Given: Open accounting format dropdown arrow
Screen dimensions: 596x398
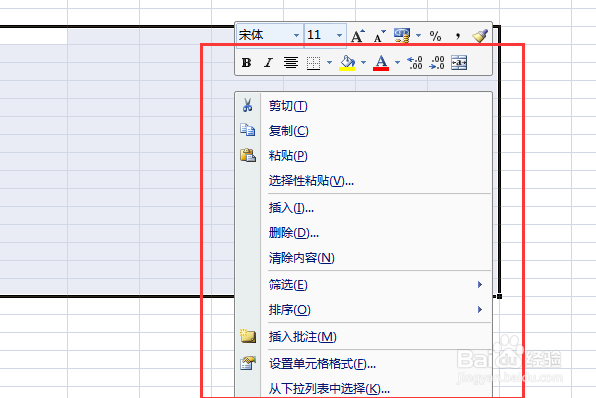Looking at the screenshot, I should [x=418, y=35].
